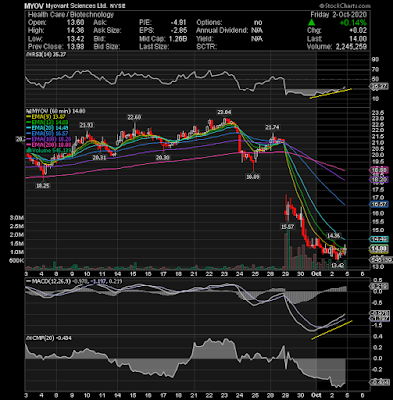Select the Health Care / Biotechnology sector text
This screenshot has width=393, height=400.
pyautogui.click(x=71, y=15)
